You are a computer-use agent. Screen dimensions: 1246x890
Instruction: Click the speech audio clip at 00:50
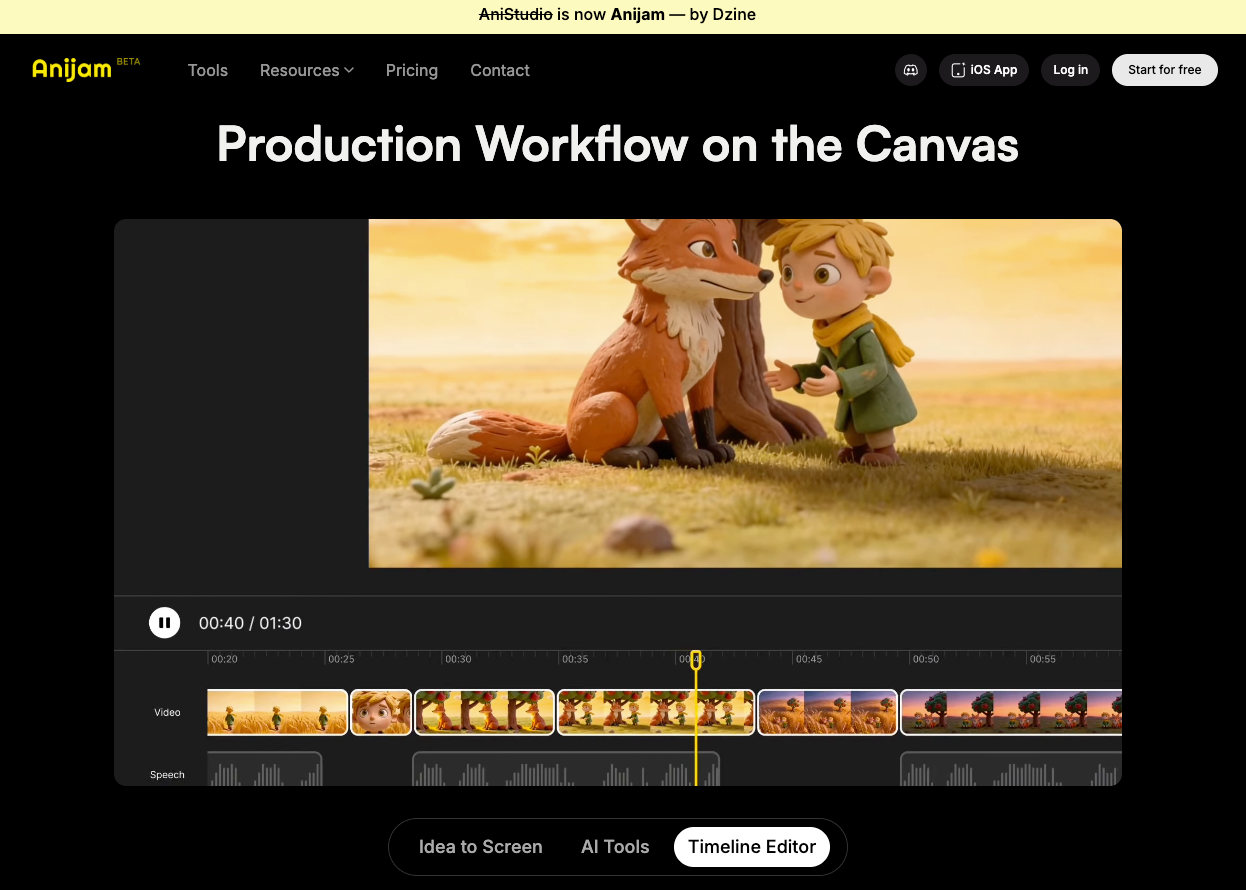pos(1011,768)
